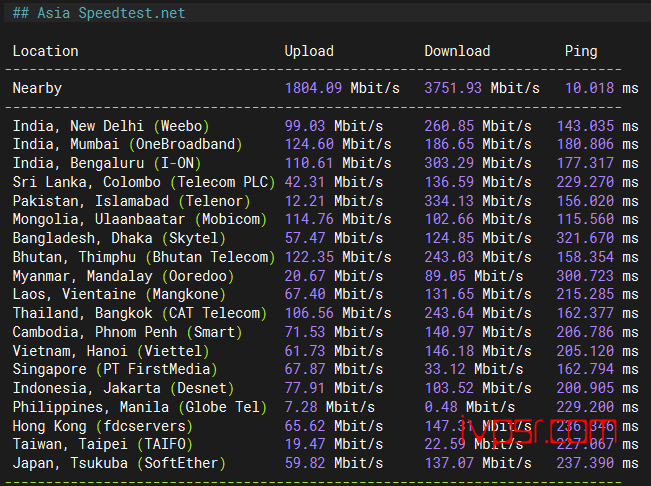Image resolution: width=651 pixels, height=486 pixels.
Task: Click 'Mongolia, Ulaanbaatar (Mobicom)' row
Action: click(140, 219)
